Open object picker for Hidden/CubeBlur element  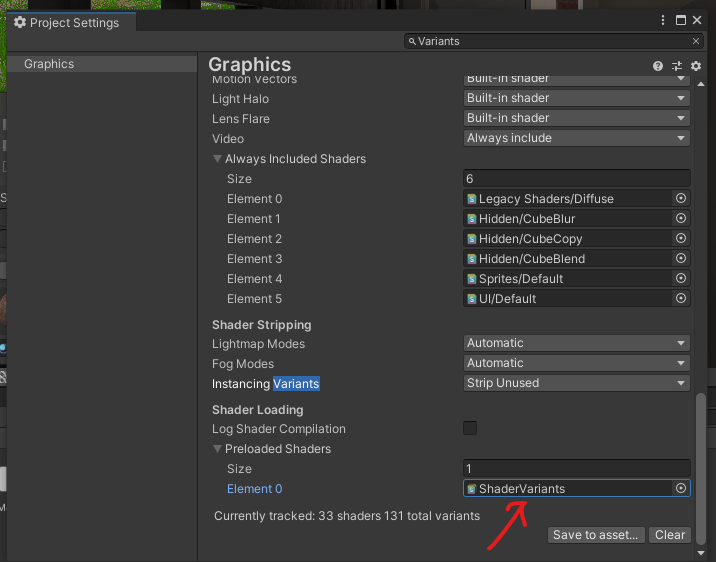[x=681, y=218]
